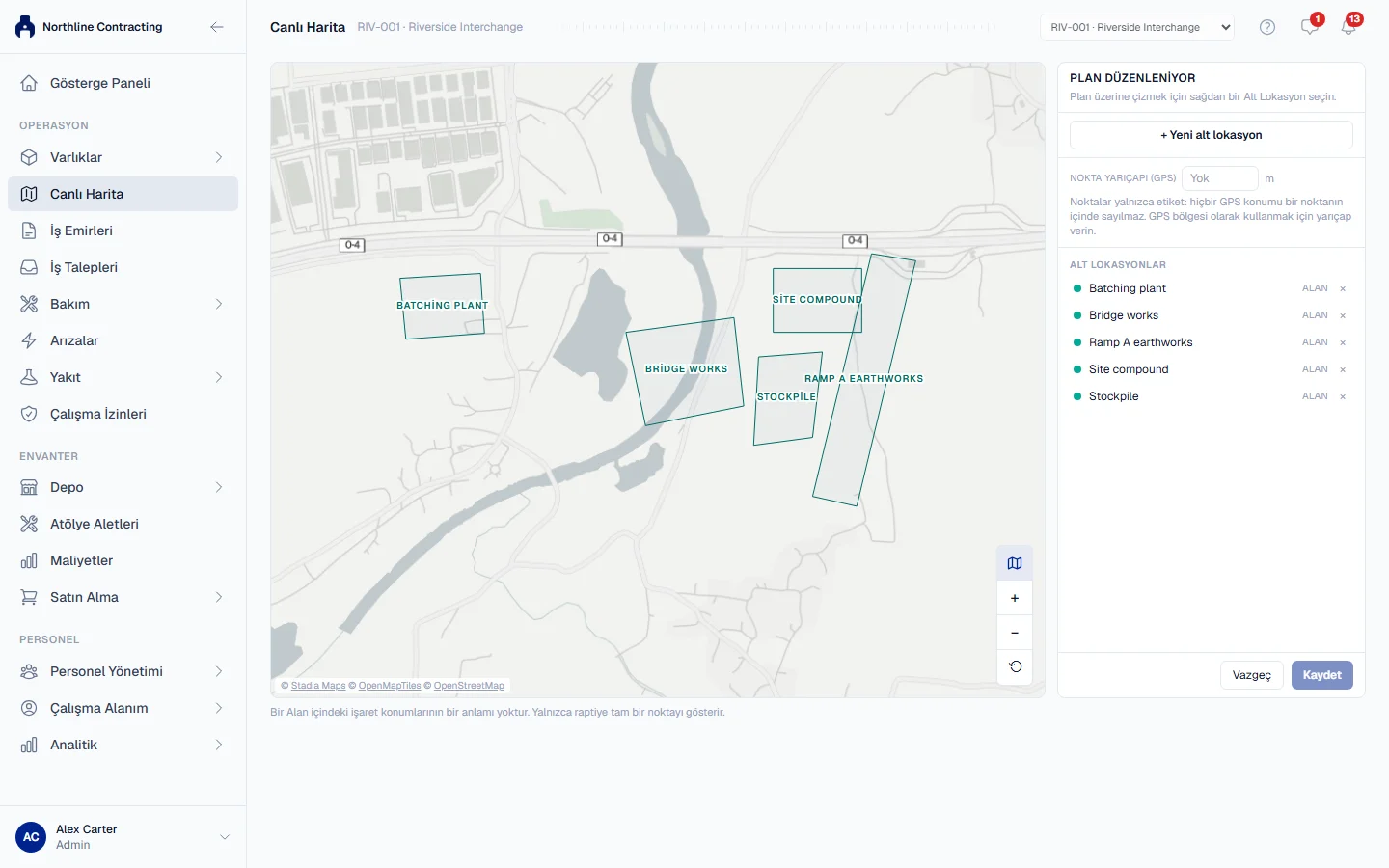Open the Stadia Maps attribution link

click(318, 686)
